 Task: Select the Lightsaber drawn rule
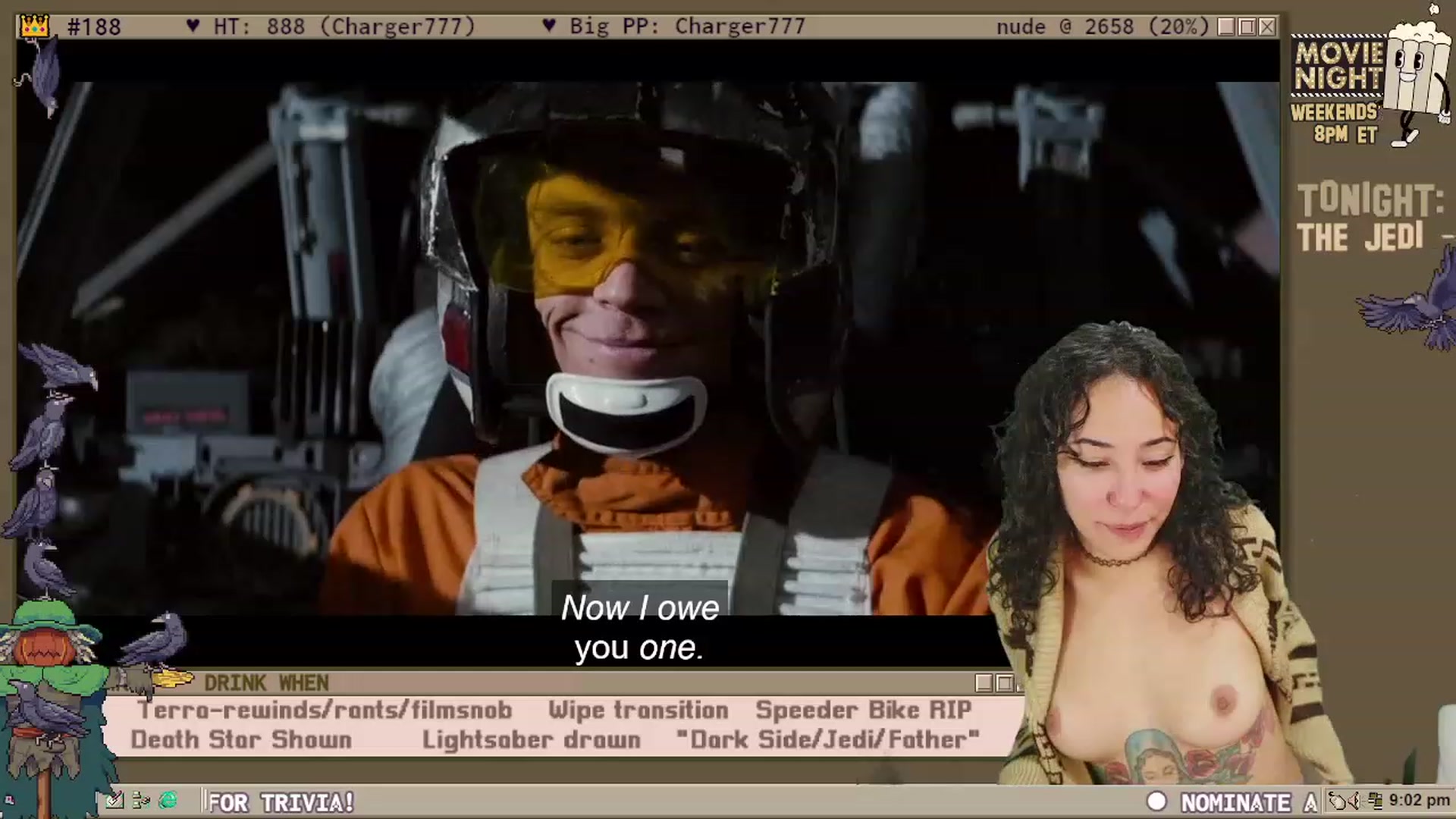(532, 740)
